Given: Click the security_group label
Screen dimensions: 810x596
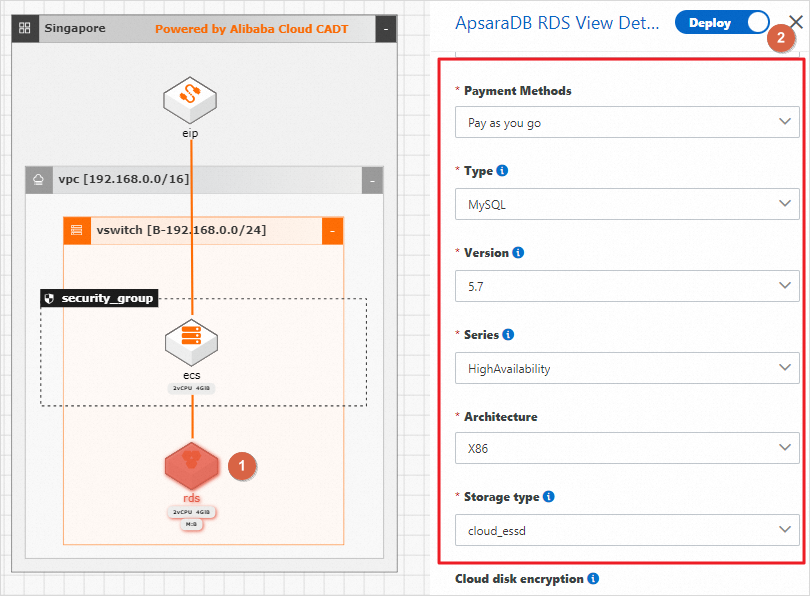Looking at the screenshot, I should pos(107,299).
